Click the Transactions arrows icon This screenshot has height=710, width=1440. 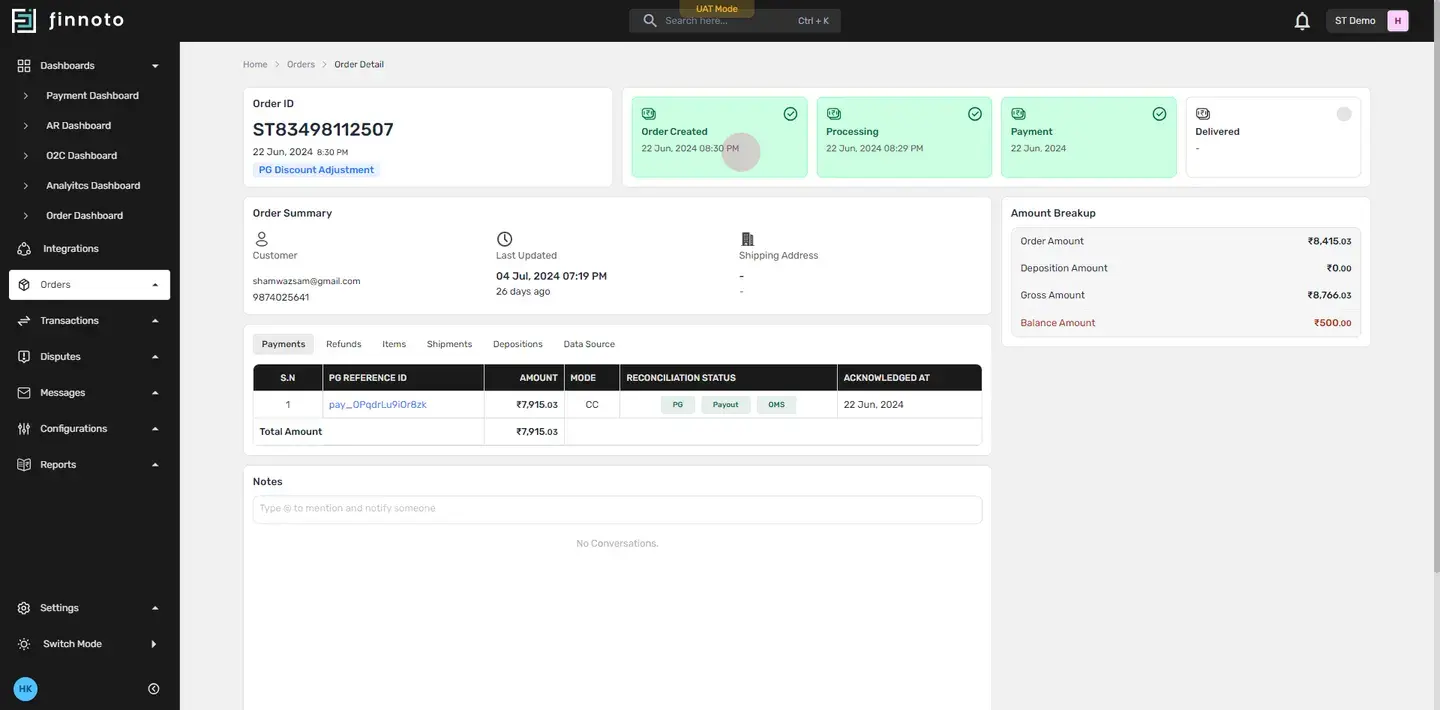coord(24,321)
